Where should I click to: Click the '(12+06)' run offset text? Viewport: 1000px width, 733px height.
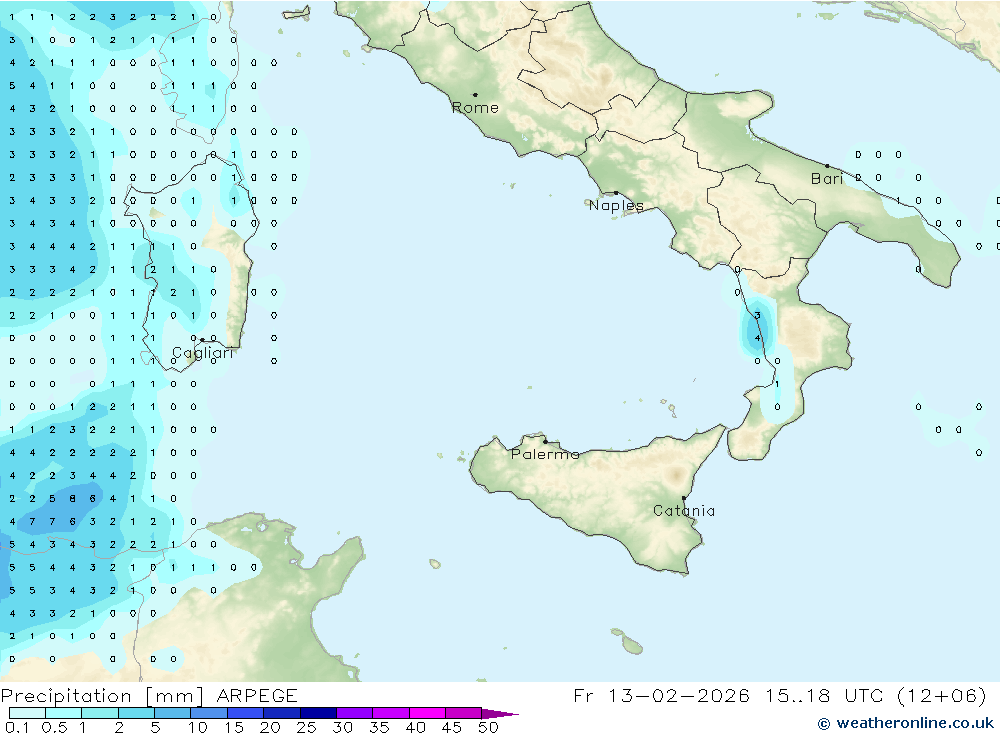coord(941,695)
